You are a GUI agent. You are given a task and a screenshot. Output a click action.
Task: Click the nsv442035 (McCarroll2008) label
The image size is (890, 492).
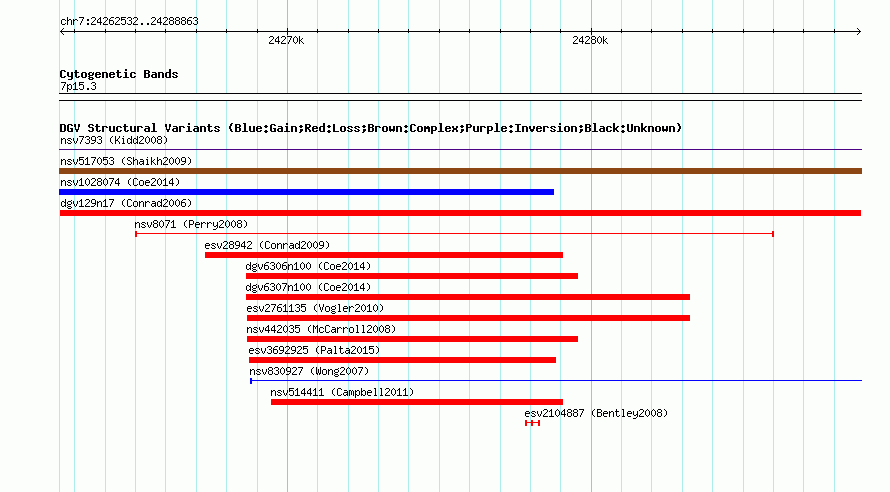click(321, 329)
